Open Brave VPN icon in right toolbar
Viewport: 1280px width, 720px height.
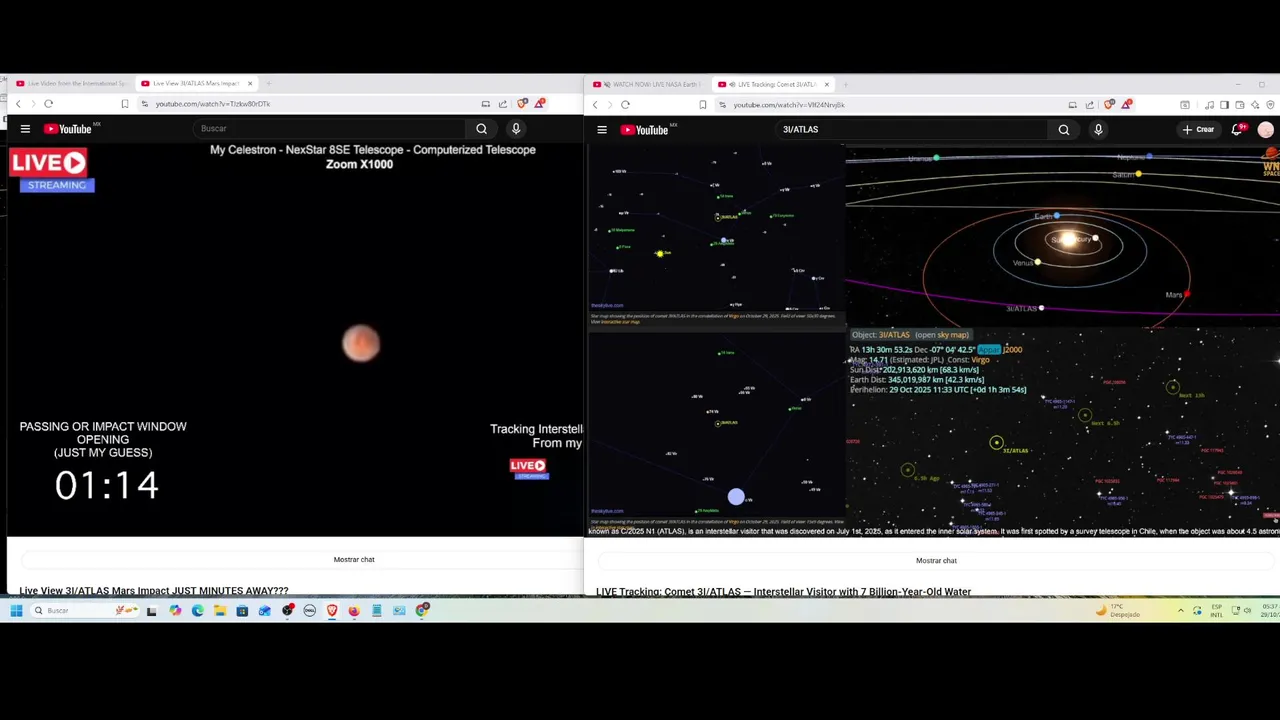pyautogui.click(x=1270, y=105)
